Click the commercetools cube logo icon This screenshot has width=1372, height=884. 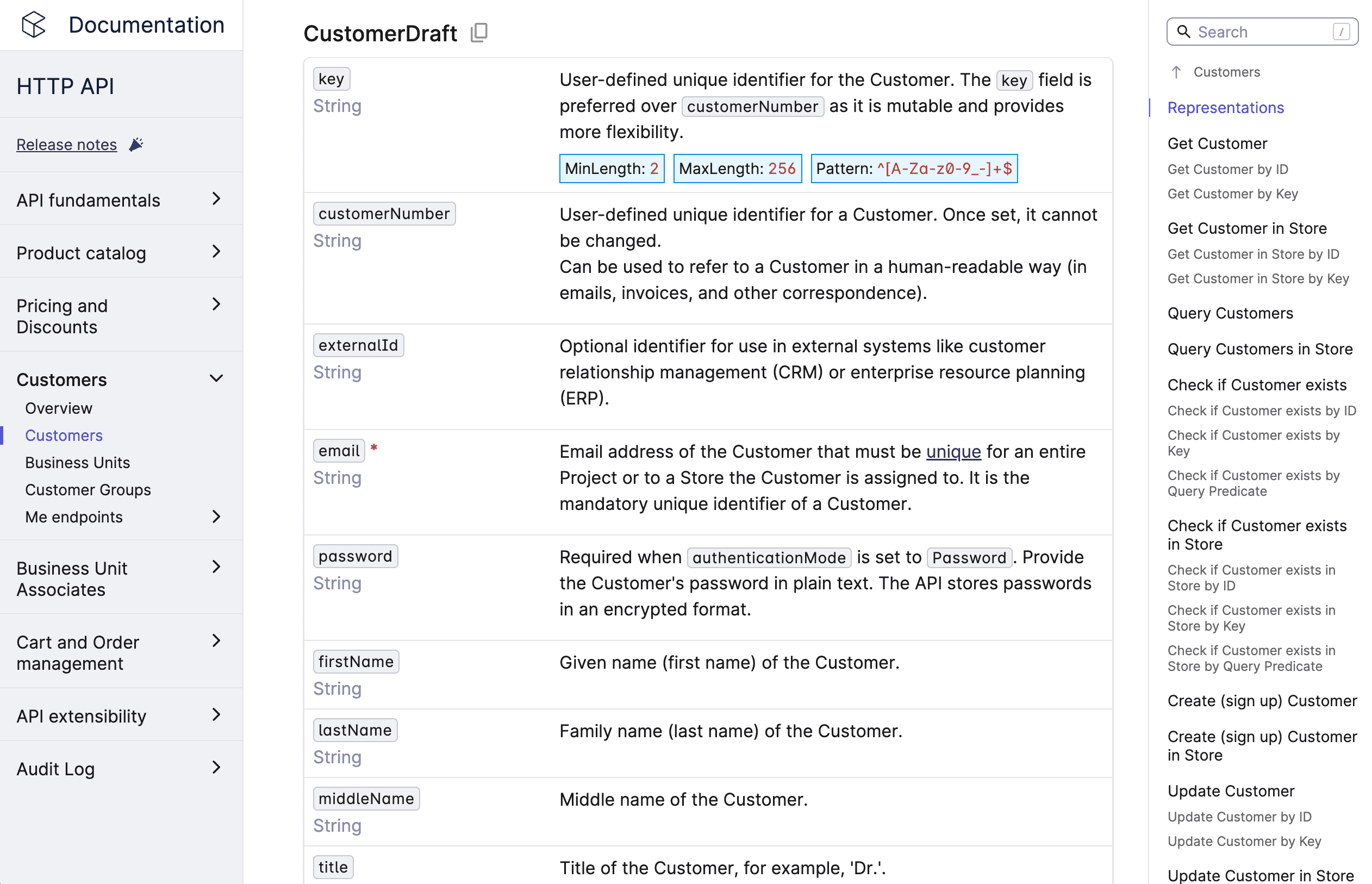click(x=33, y=24)
